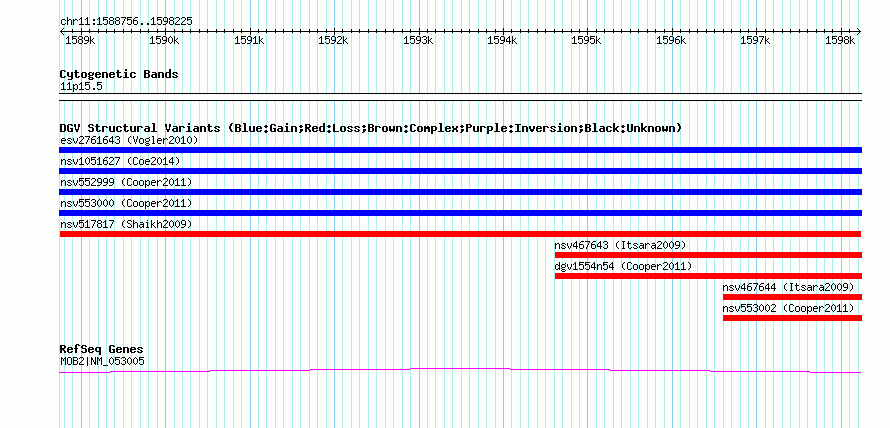Open variant label nsv1051627 (Coe2014)
Screen dimensions: 890x428
[120, 161]
